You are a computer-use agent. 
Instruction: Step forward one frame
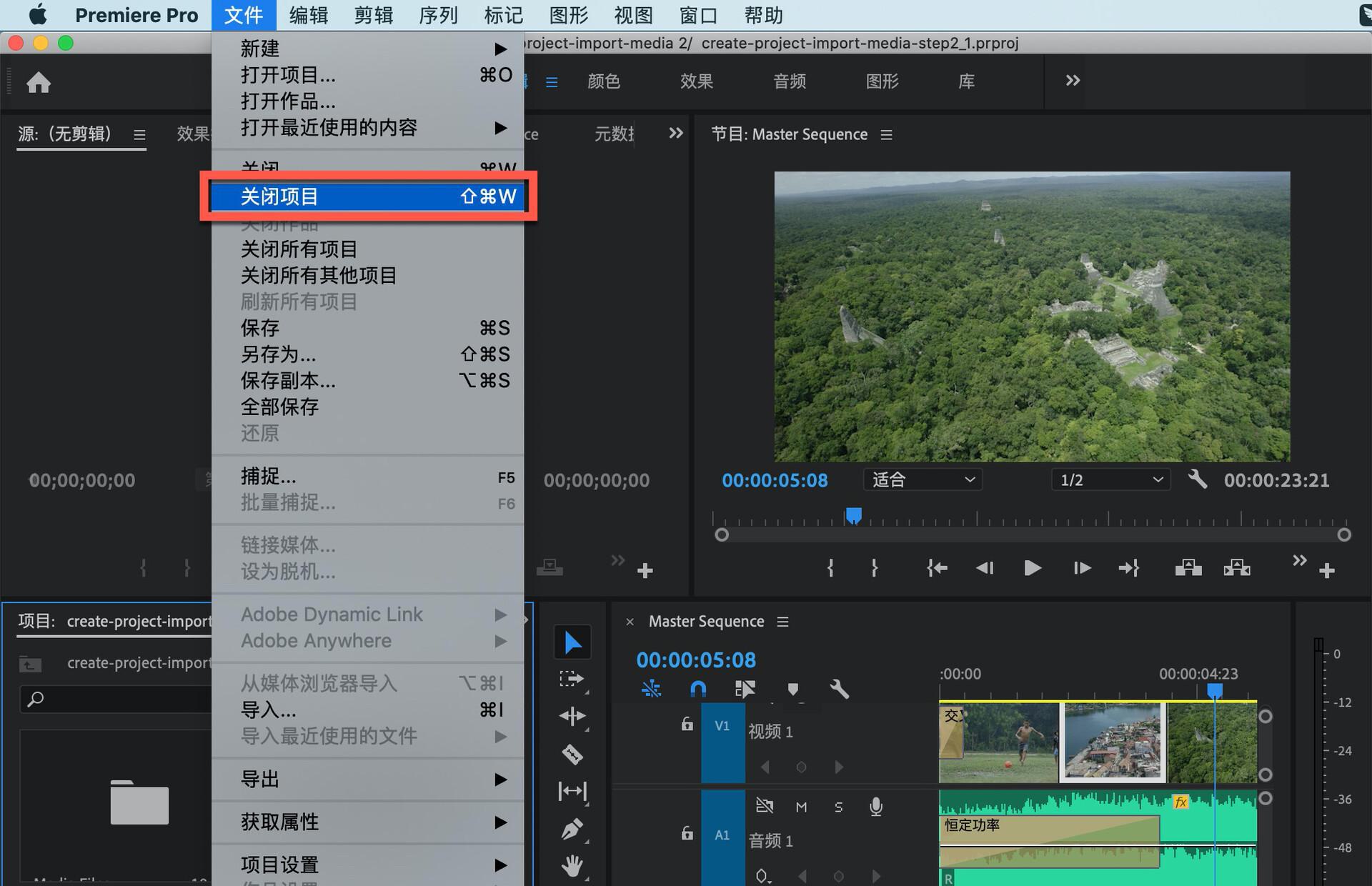point(1082,568)
